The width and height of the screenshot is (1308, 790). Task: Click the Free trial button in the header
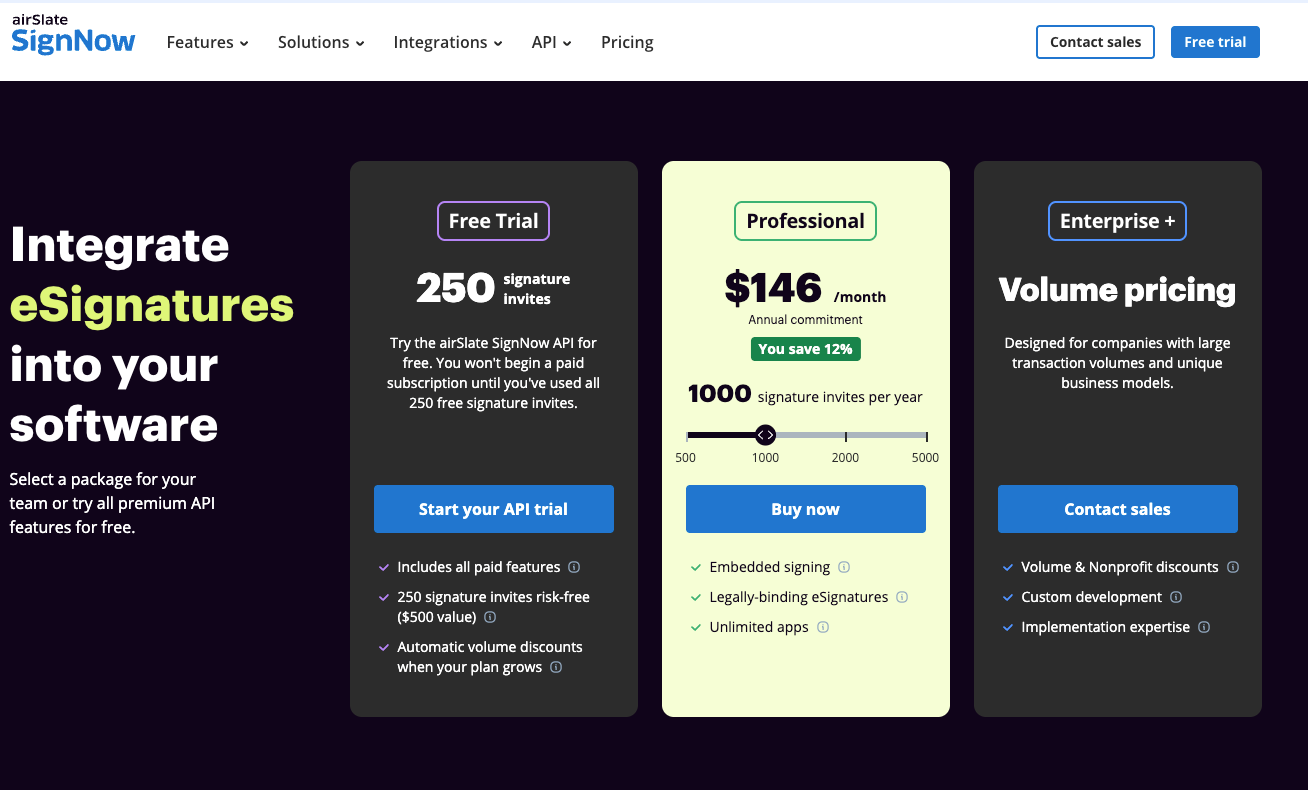pos(1215,42)
